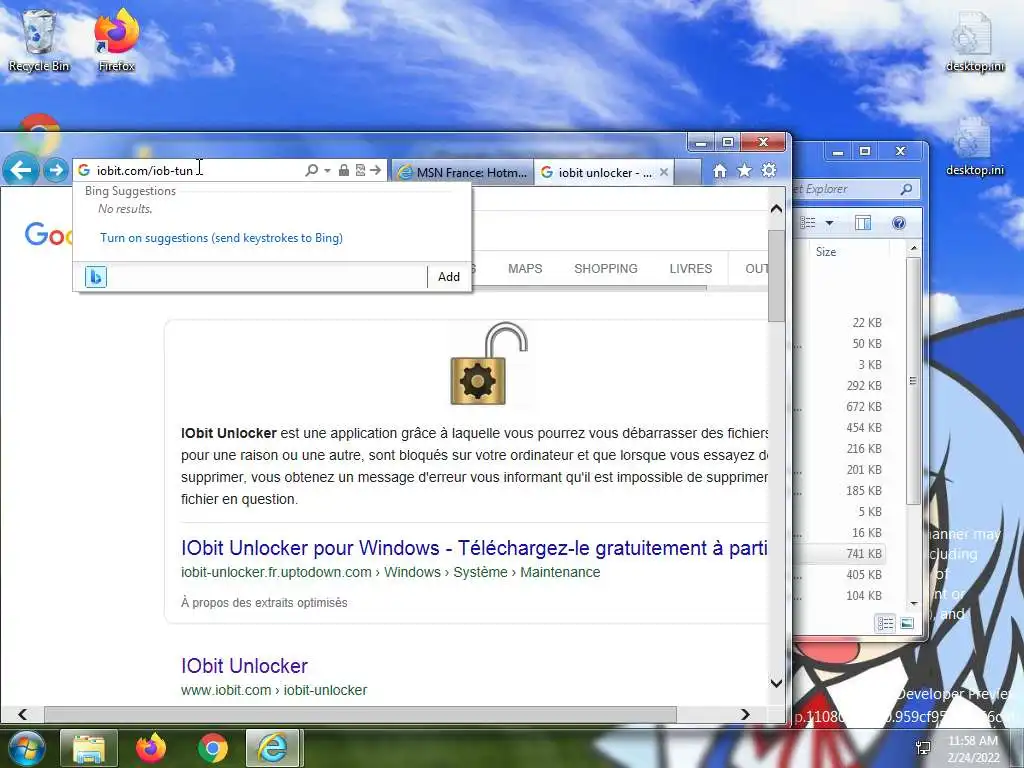This screenshot has height=768, width=1024.
Task: Click Explorer window search magnifier icon
Action: [x=906, y=189]
